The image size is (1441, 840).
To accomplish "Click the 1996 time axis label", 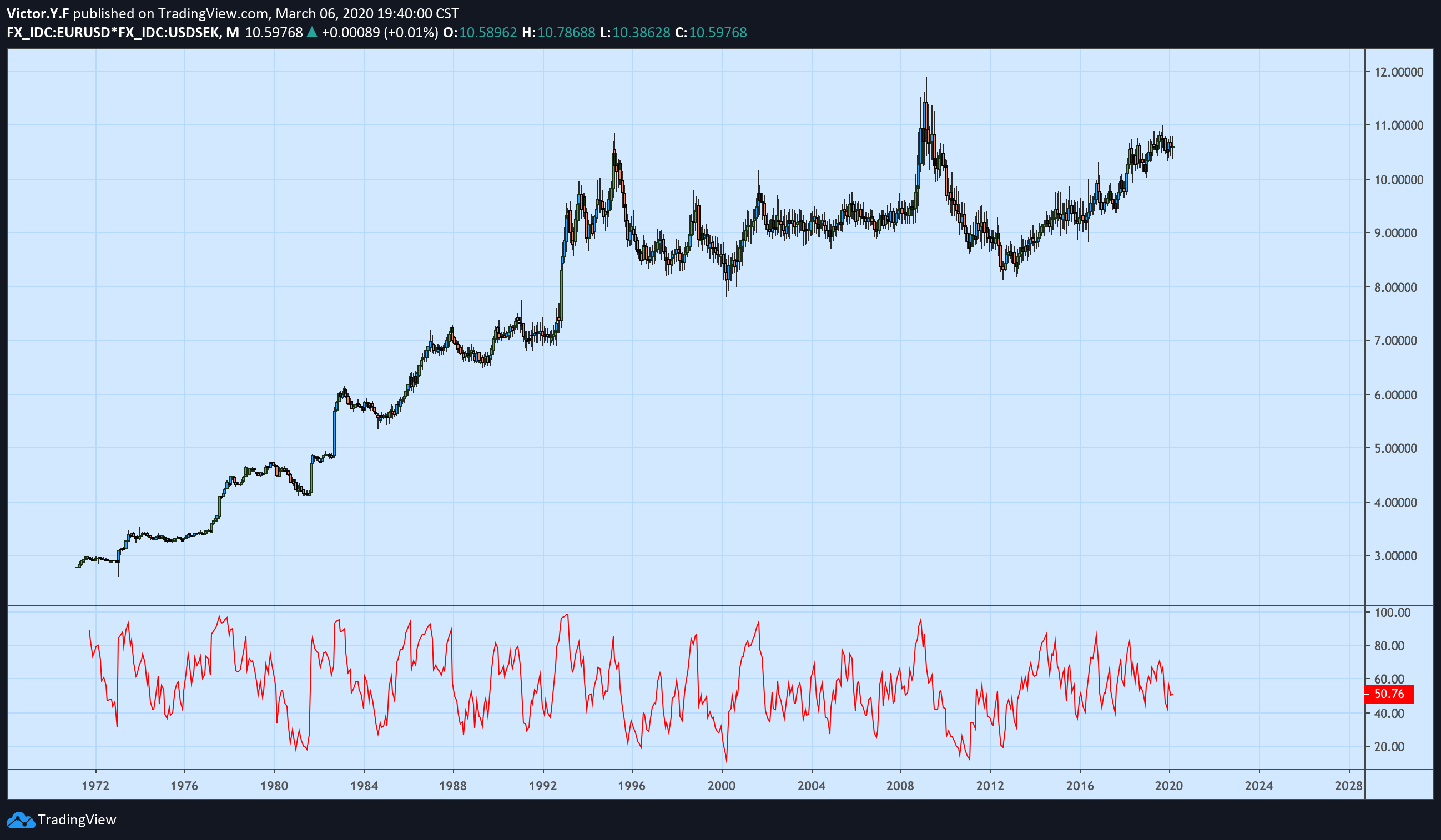I will [x=632, y=786].
